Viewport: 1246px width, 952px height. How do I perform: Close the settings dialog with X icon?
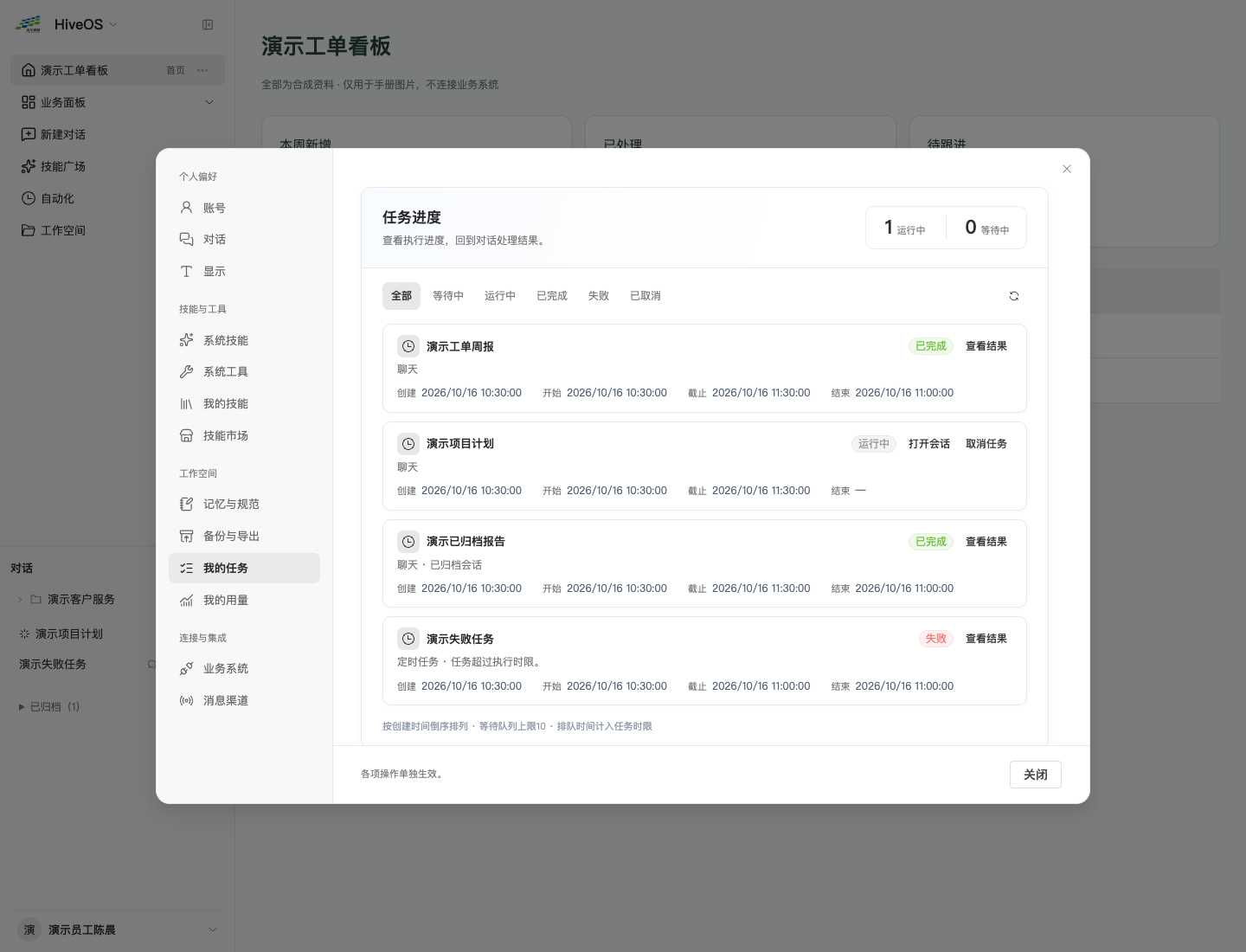pyautogui.click(x=1067, y=169)
